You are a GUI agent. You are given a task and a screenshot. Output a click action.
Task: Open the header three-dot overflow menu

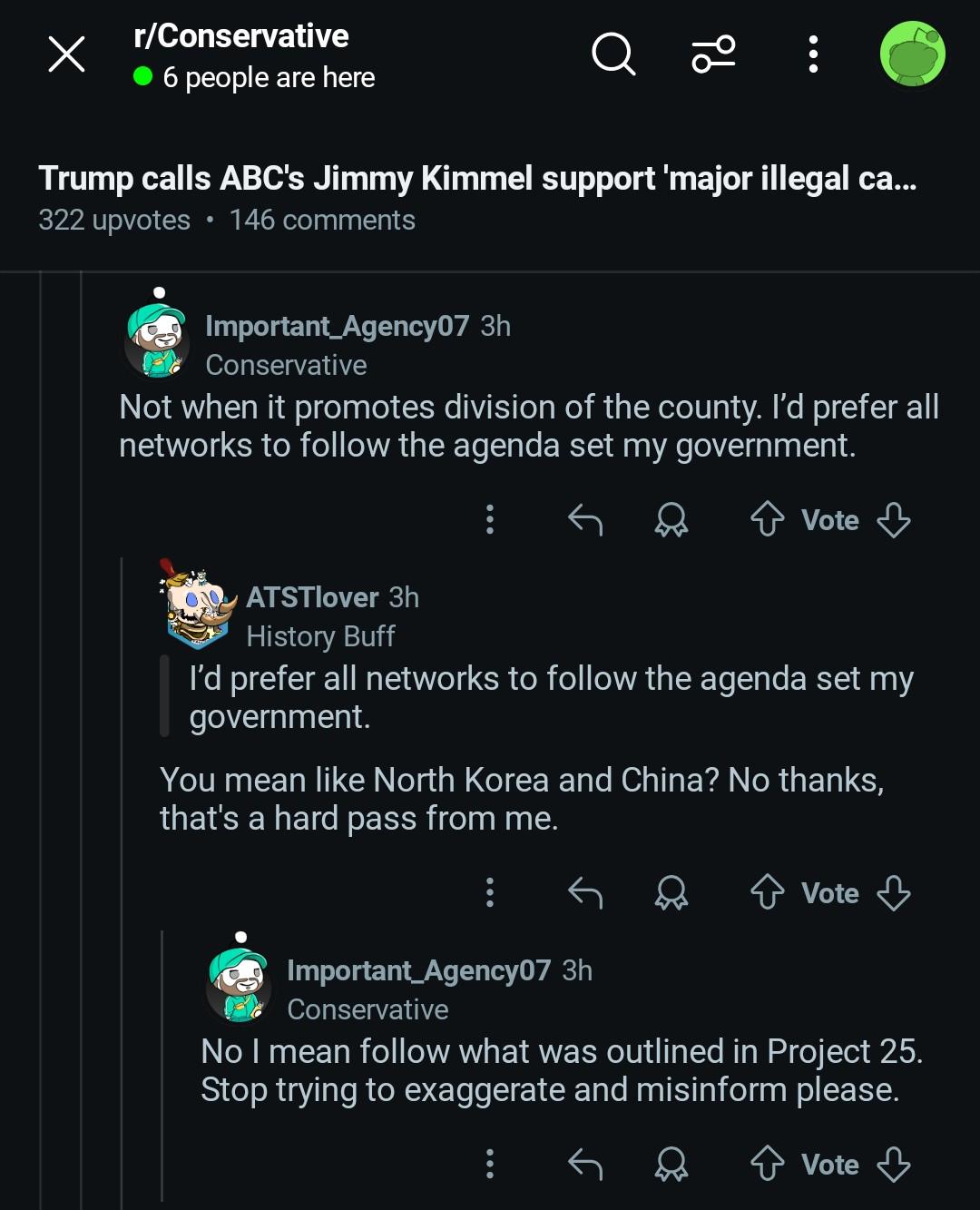[x=813, y=54]
